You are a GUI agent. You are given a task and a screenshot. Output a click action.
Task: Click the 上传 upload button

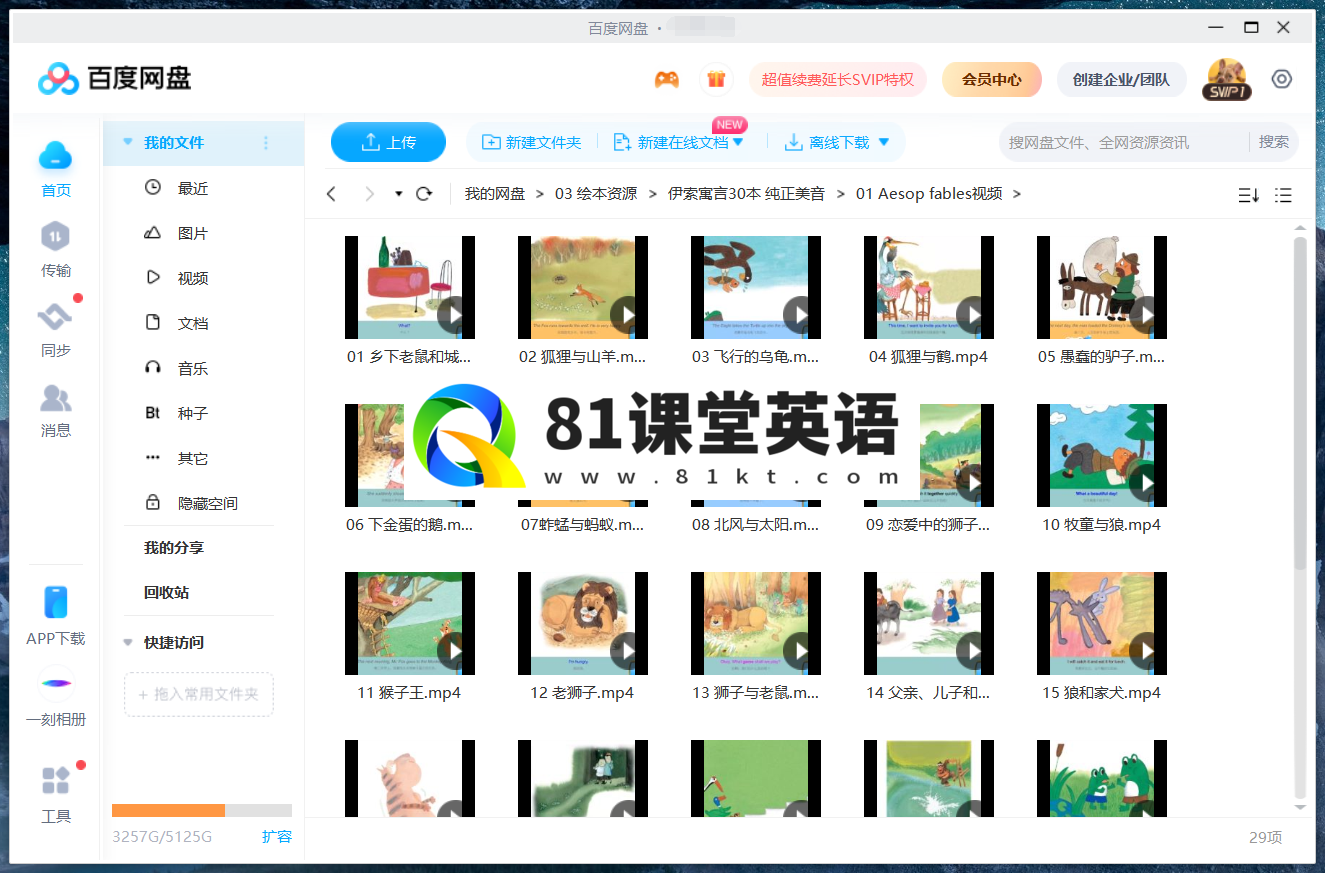(x=388, y=142)
